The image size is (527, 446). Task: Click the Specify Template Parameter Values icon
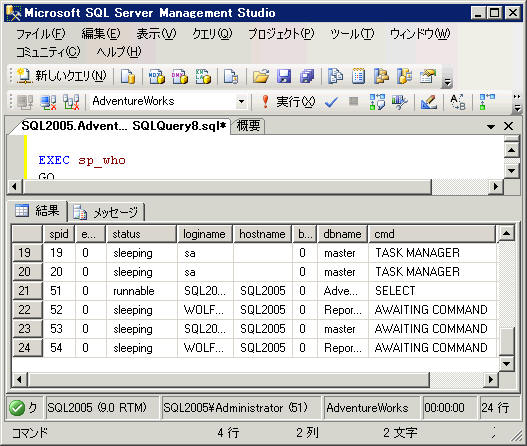[x=458, y=102]
